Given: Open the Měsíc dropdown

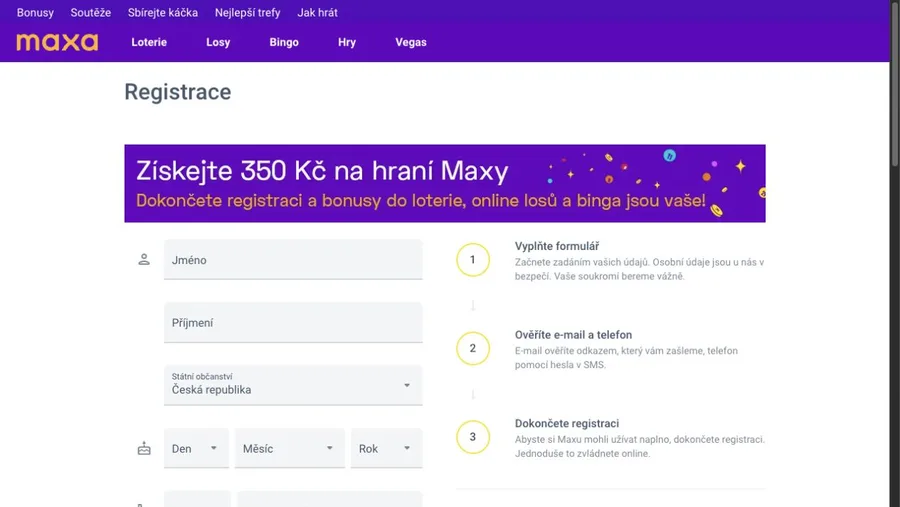Looking at the screenshot, I should (x=290, y=448).
